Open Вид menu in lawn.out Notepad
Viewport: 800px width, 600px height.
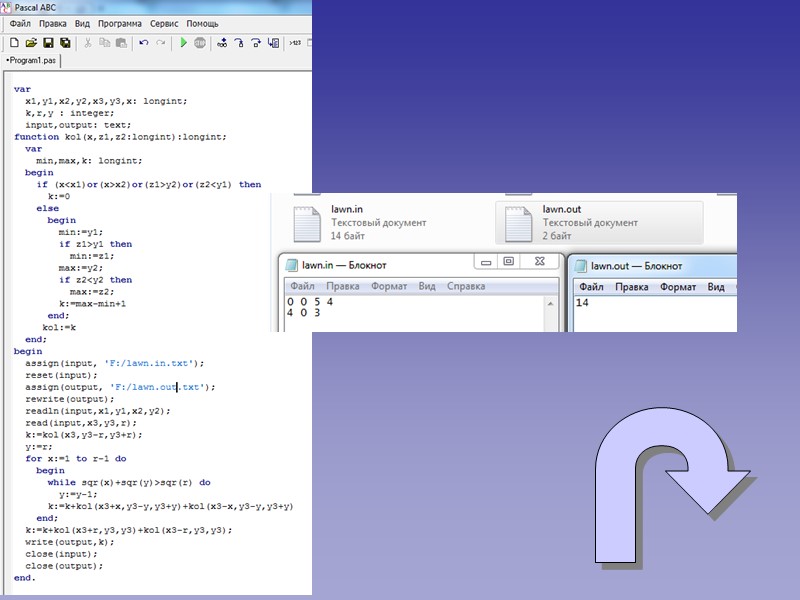716,287
